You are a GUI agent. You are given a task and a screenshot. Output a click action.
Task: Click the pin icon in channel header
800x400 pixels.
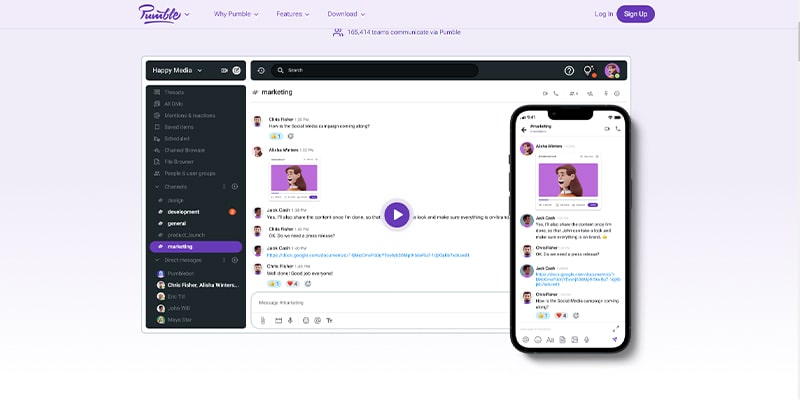(x=606, y=93)
